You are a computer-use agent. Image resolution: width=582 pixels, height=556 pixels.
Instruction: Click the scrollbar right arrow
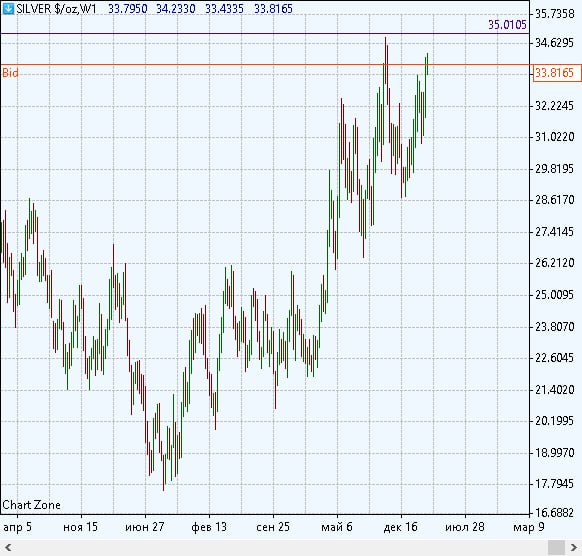(x=574, y=547)
